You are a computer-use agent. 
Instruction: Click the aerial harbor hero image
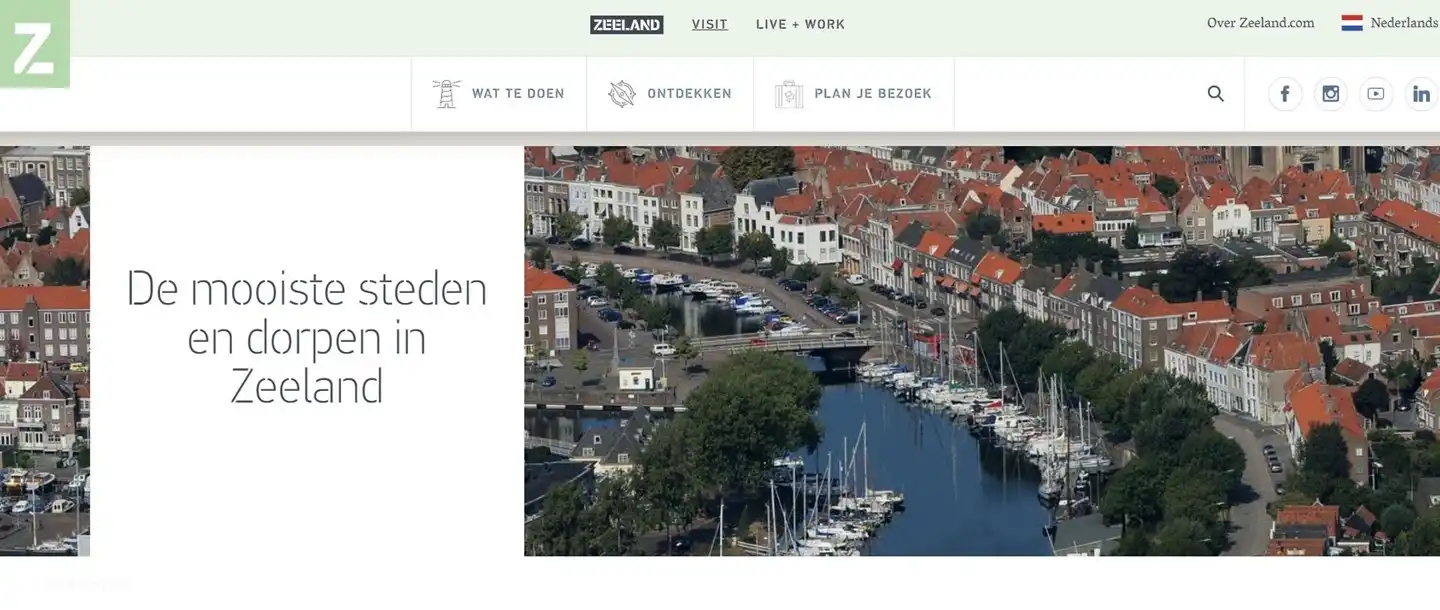pos(980,350)
